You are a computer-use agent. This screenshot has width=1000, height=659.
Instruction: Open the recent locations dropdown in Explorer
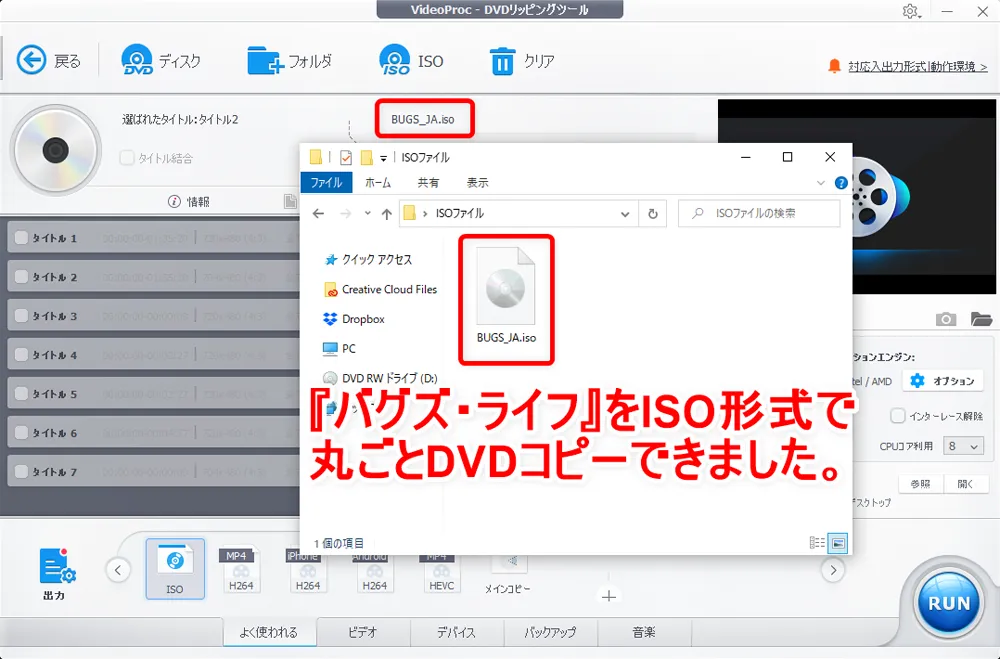coord(367,213)
